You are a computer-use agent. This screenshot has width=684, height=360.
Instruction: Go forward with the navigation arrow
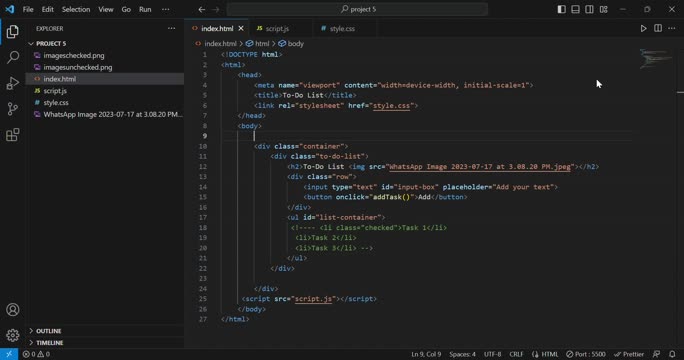pyautogui.click(x=215, y=9)
